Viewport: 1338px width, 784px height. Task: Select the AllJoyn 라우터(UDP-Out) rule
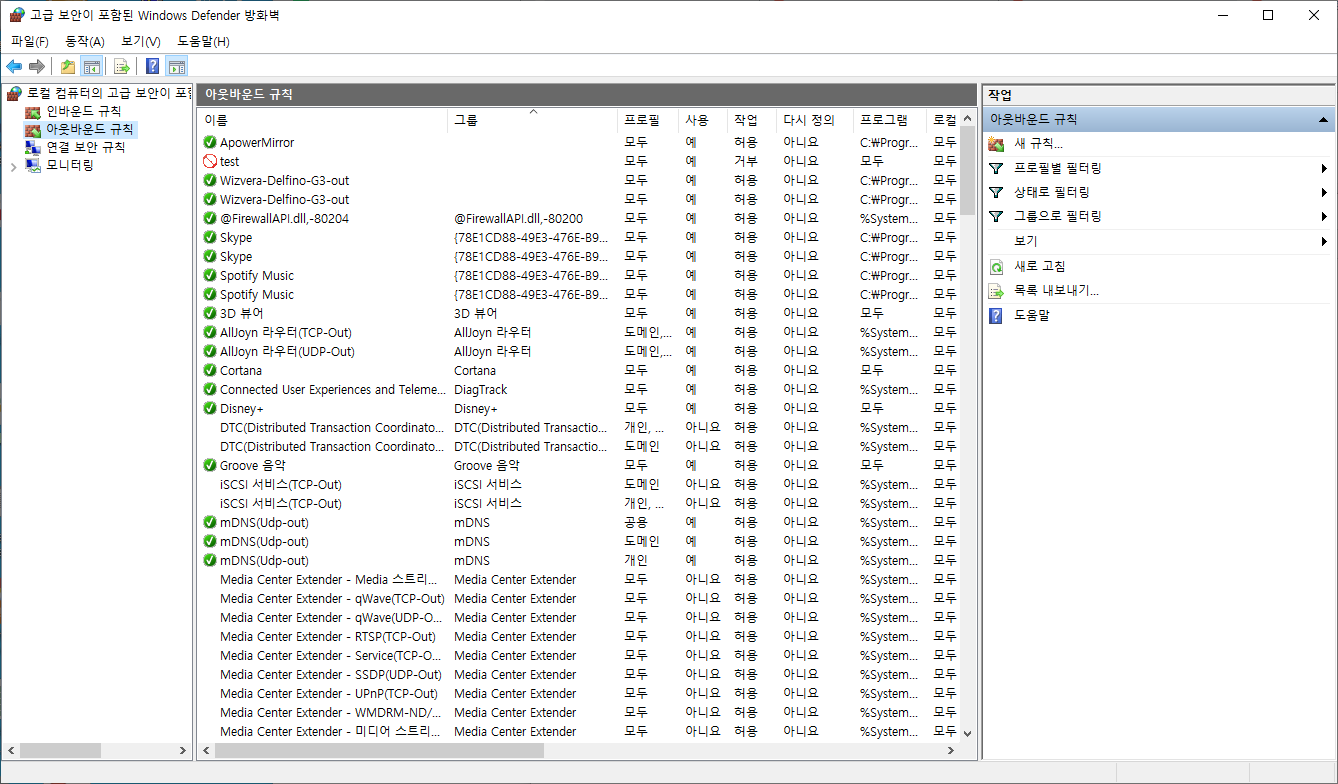pyautogui.click(x=287, y=351)
